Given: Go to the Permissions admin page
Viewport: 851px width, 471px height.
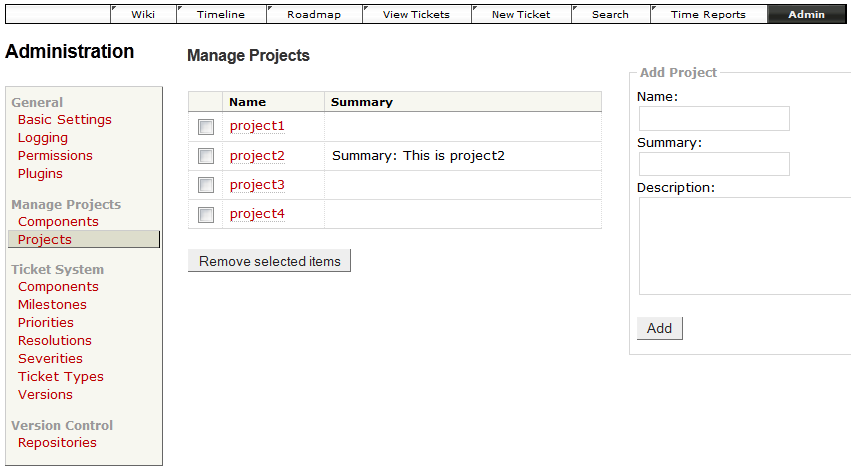Looking at the screenshot, I should pyautogui.click(x=55, y=156).
